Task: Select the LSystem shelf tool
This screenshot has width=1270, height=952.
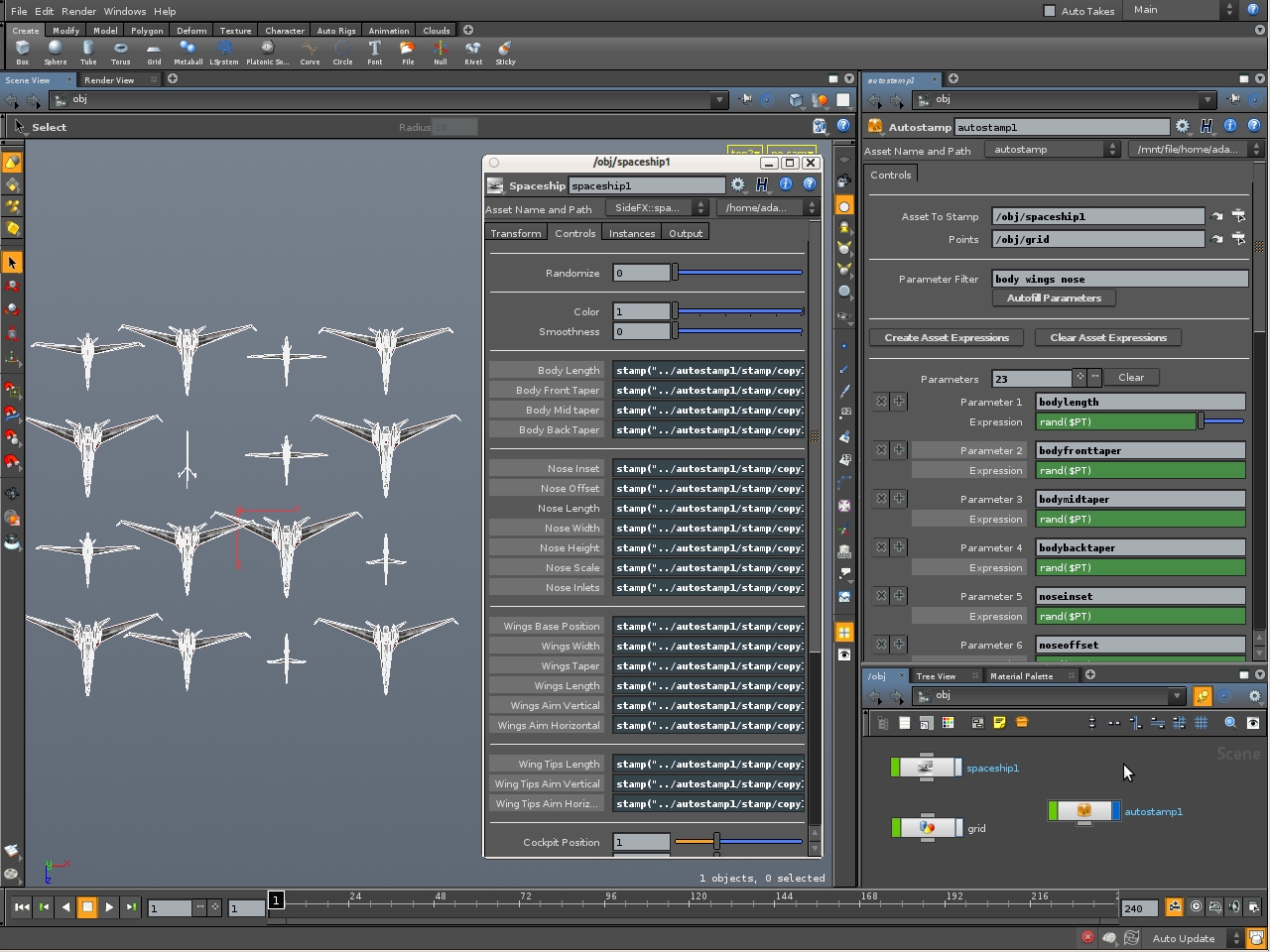Action: 224,53
